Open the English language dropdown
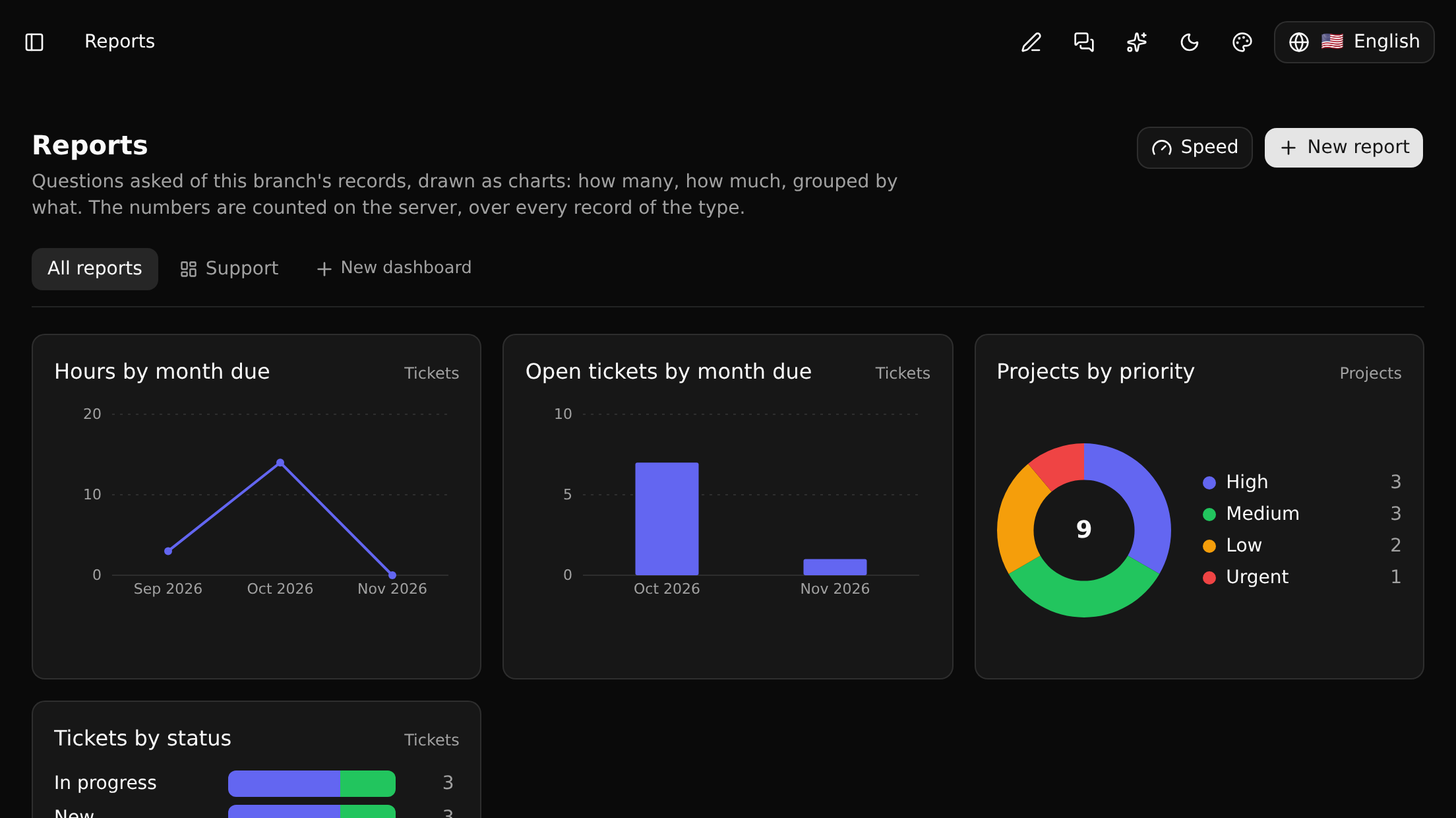This screenshot has height=818, width=1456. (x=1354, y=42)
